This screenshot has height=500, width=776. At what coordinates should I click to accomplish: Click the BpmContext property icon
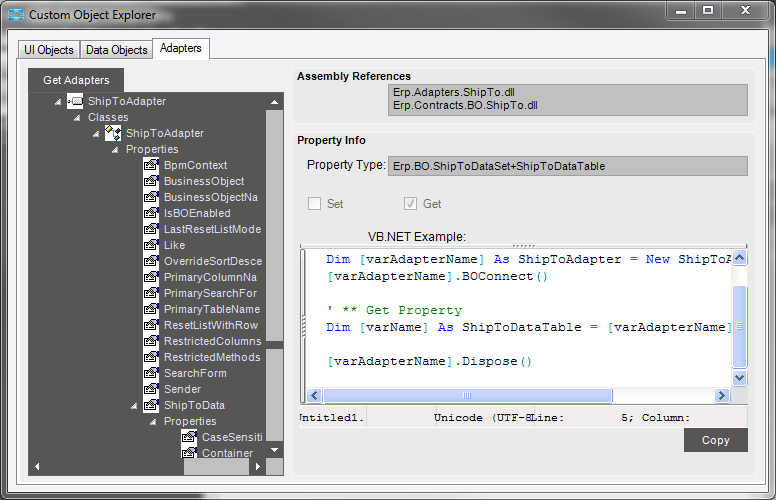click(x=151, y=165)
